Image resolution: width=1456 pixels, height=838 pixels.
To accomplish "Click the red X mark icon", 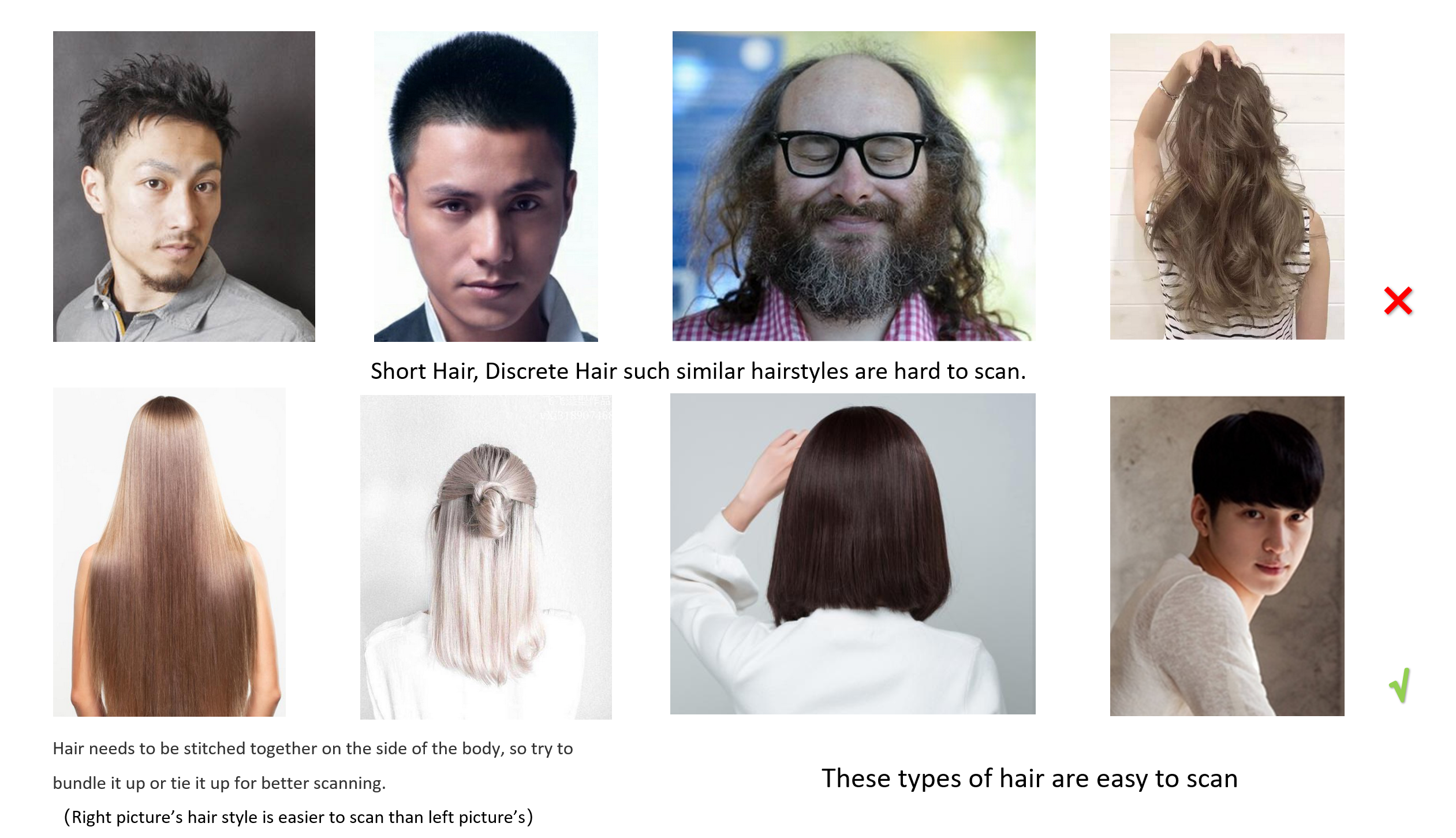I will 1398,301.
